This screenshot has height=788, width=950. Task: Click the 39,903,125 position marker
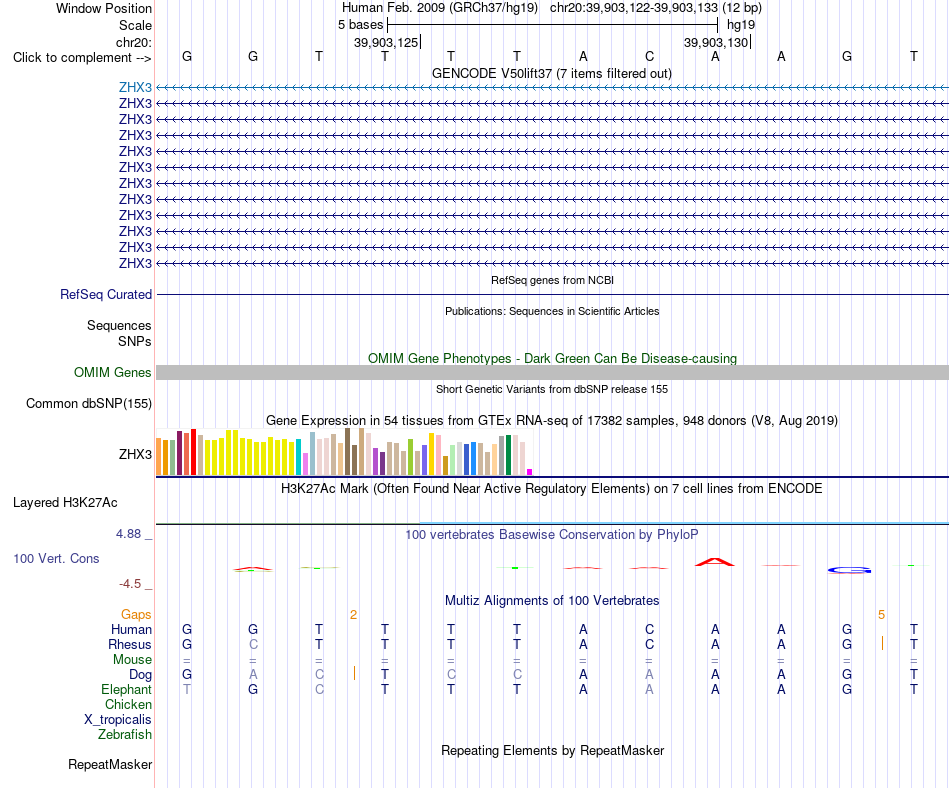click(387, 42)
